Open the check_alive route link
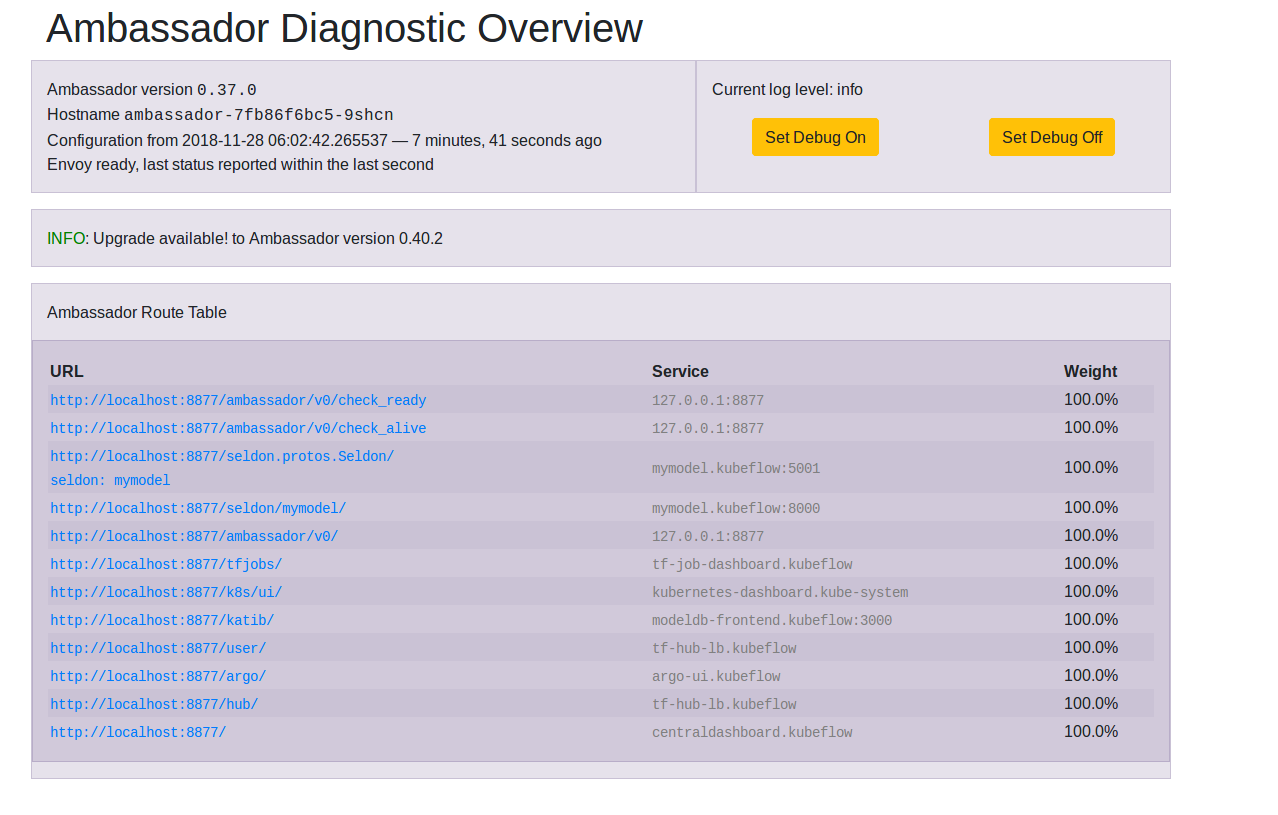1278x815 pixels. tap(237, 428)
